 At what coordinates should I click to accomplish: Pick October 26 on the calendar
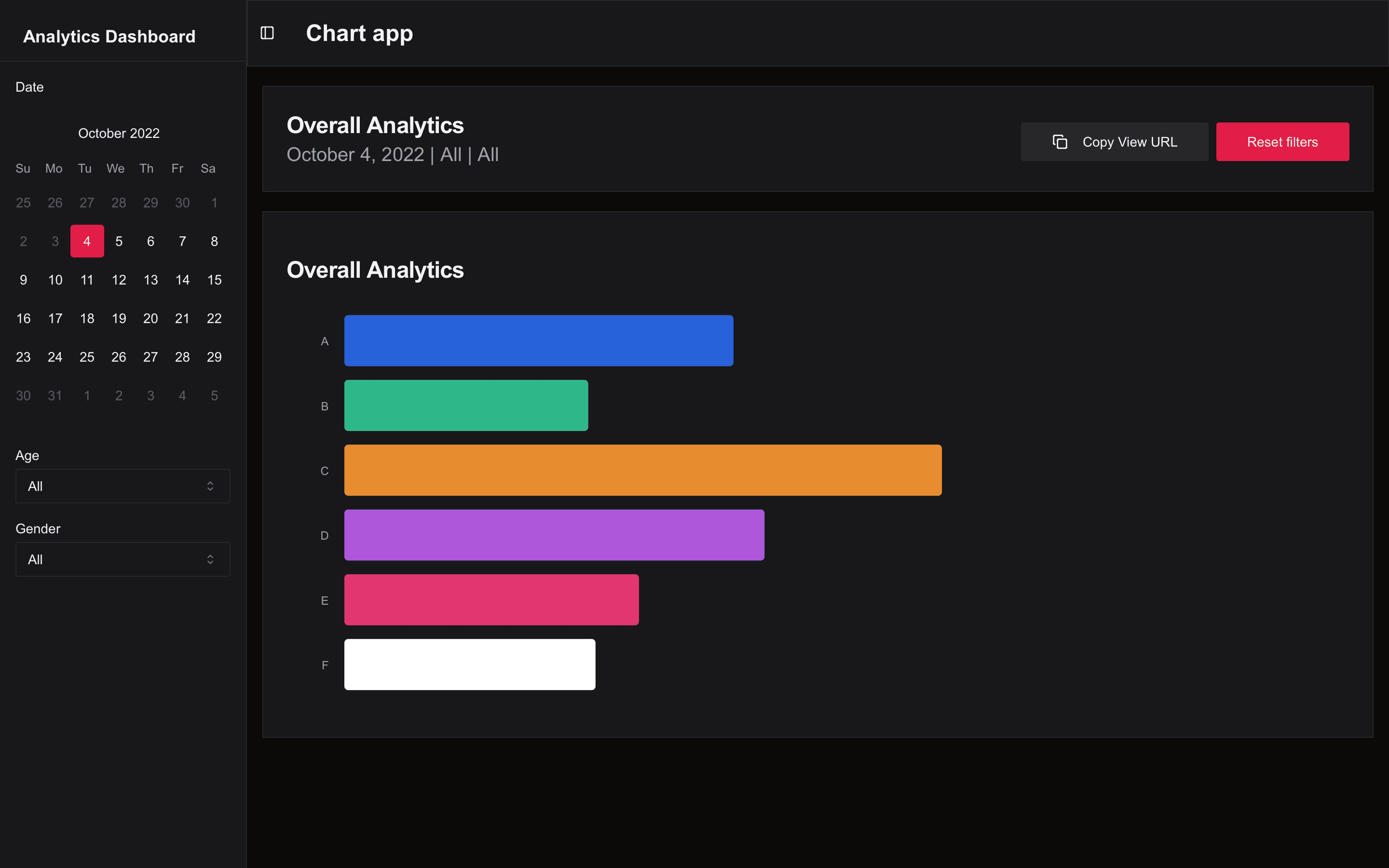(x=119, y=357)
